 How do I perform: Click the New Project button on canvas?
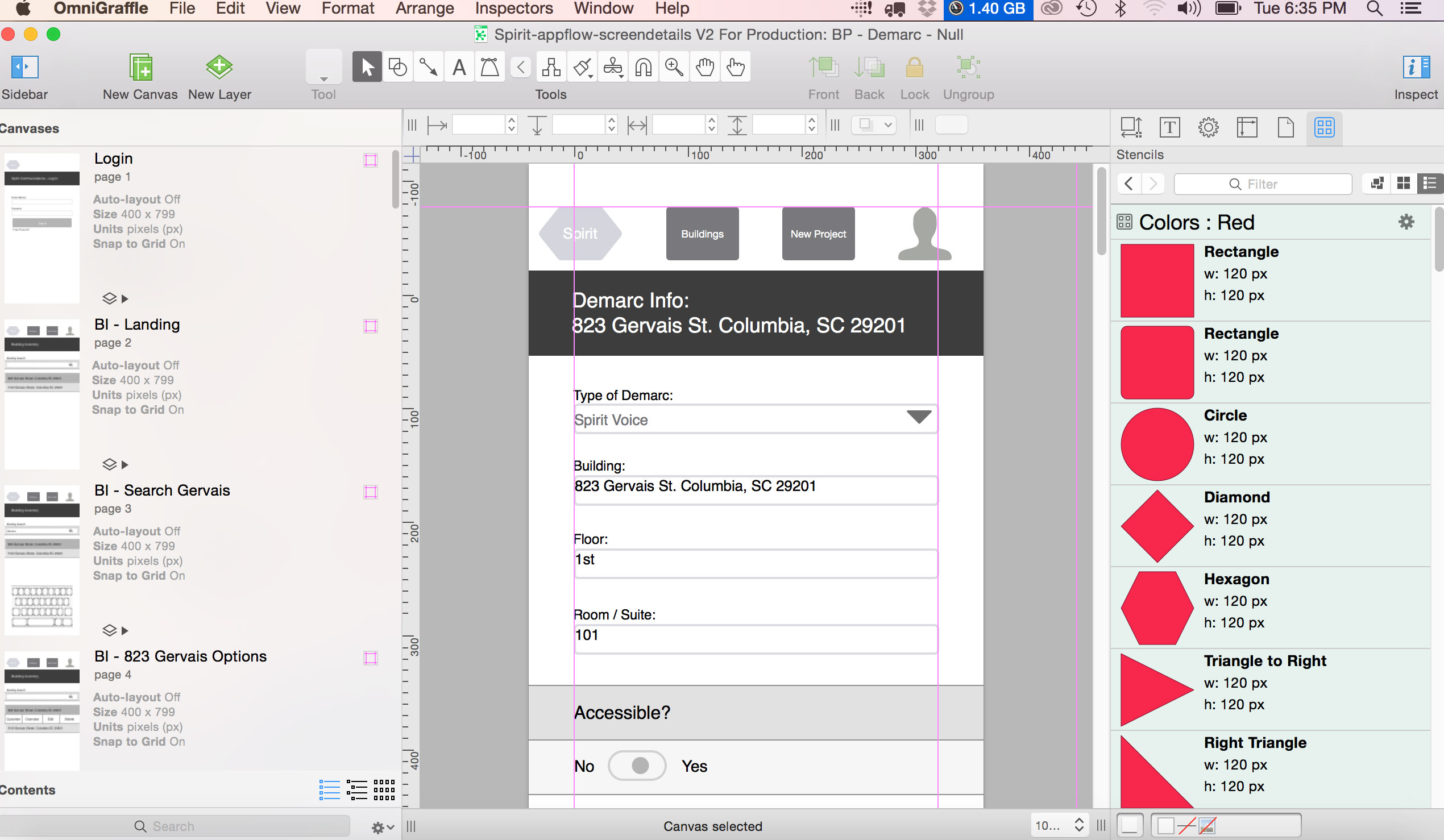(818, 234)
